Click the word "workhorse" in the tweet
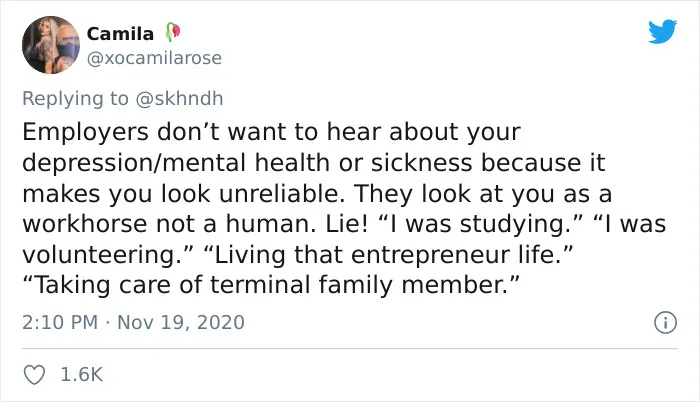The image size is (700, 402). (85, 223)
